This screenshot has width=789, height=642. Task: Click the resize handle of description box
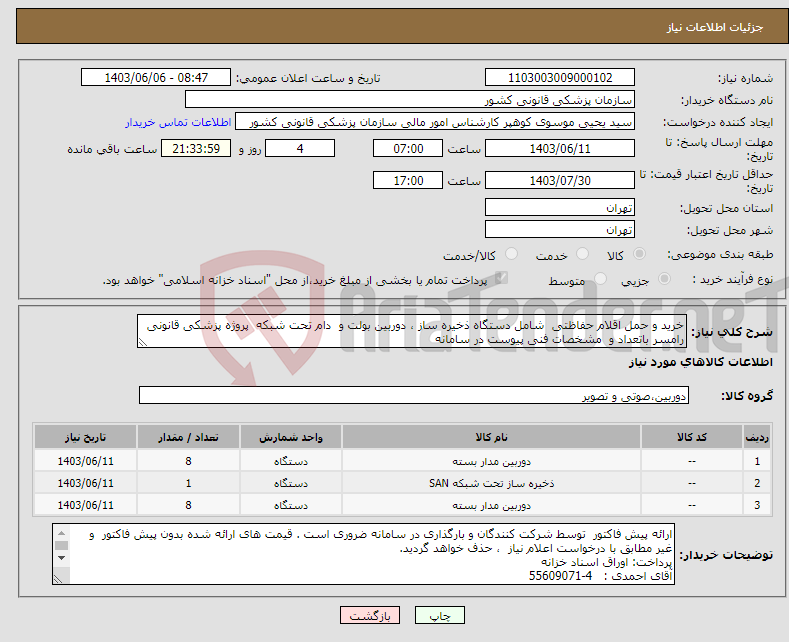(142, 343)
